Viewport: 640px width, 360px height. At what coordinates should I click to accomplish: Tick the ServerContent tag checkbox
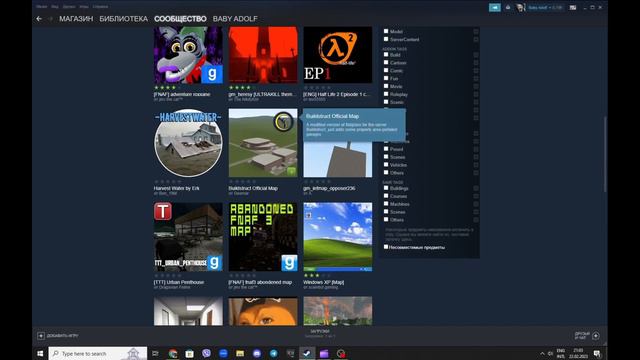pyautogui.click(x=386, y=39)
